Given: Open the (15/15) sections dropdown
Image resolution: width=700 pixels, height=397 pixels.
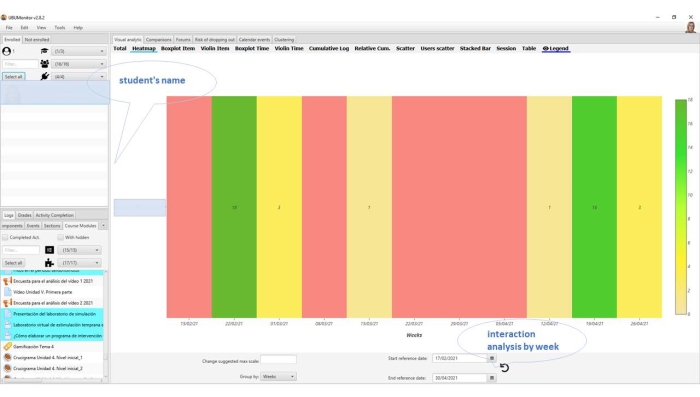Looking at the screenshot, I should 79,250.
